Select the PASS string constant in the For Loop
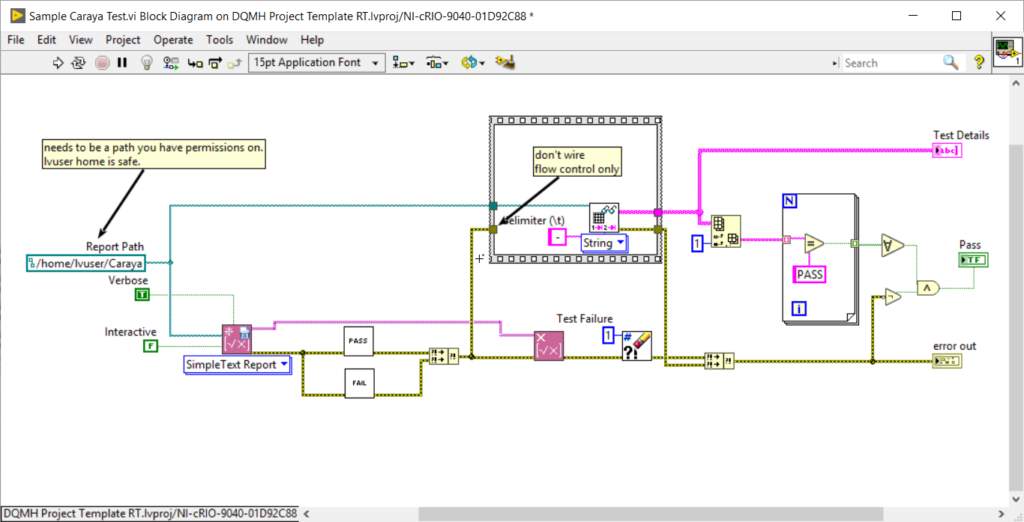 [x=809, y=274]
